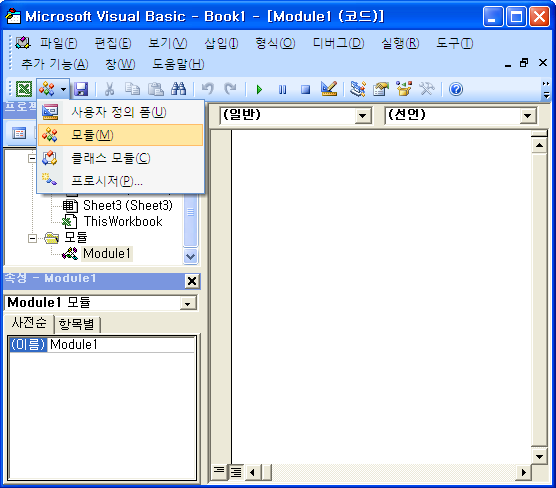Click the blue Help question mark icon

[x=456, y=89]
